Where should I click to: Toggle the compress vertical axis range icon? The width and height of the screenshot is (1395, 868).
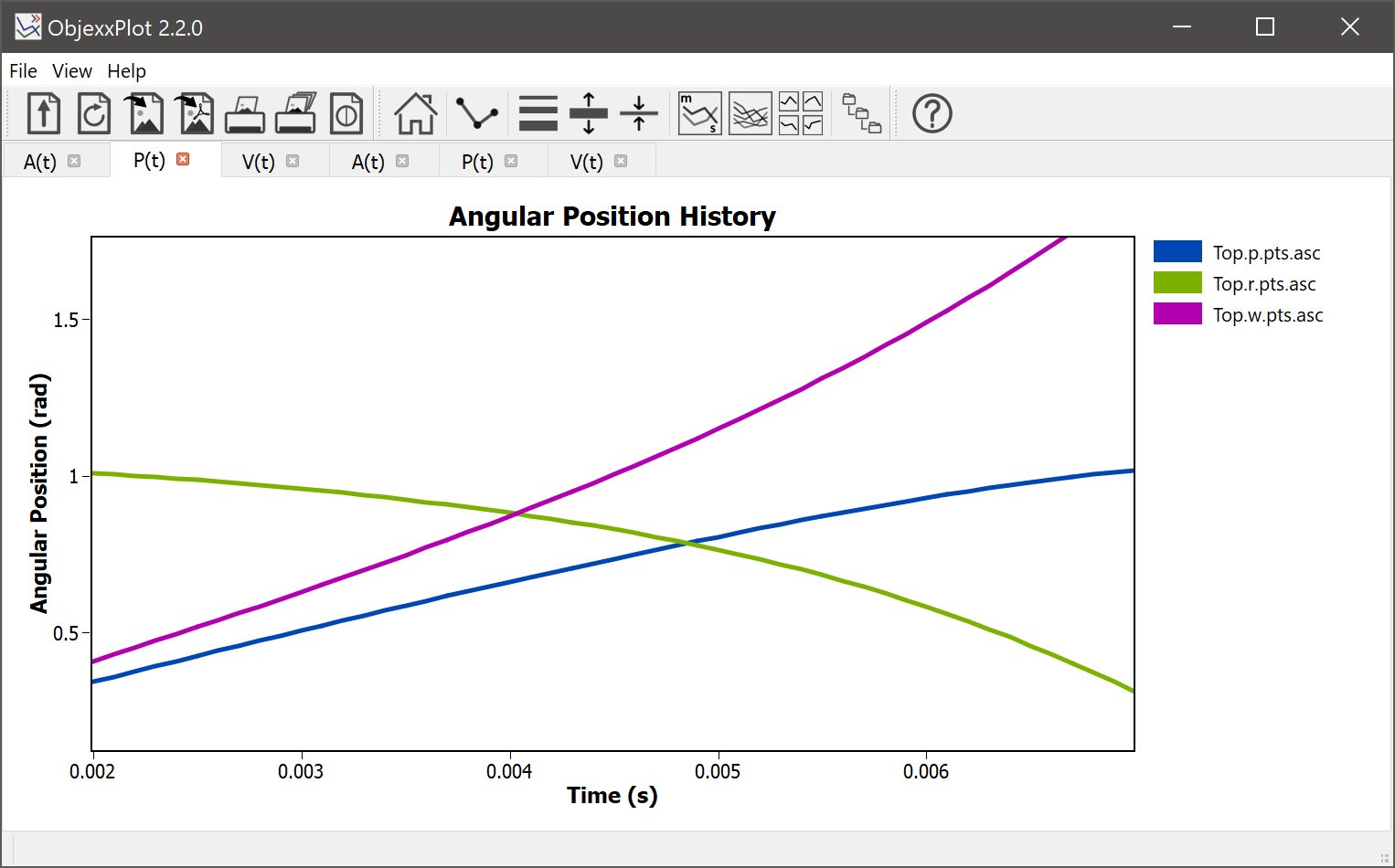point(638,112)
